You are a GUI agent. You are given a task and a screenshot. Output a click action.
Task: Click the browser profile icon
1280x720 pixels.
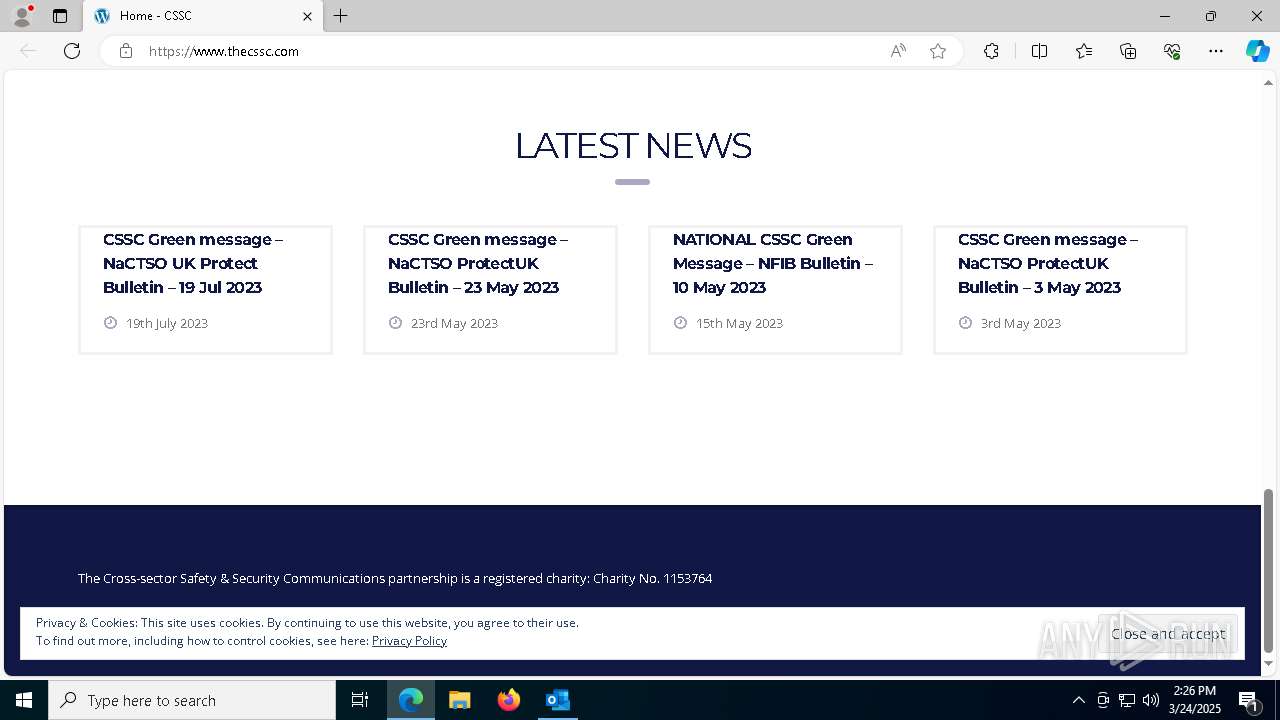click(x=22, y=16)
